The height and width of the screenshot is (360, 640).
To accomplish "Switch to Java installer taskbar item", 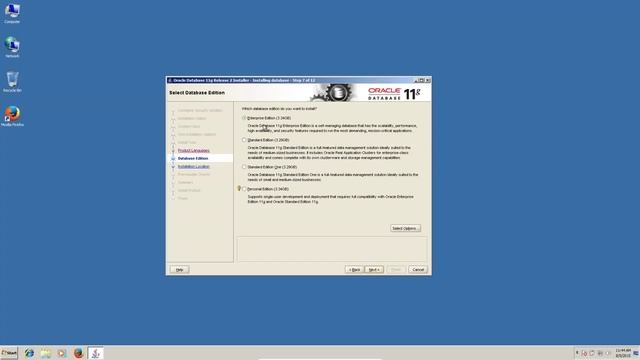I will click(x=96, y=353).
